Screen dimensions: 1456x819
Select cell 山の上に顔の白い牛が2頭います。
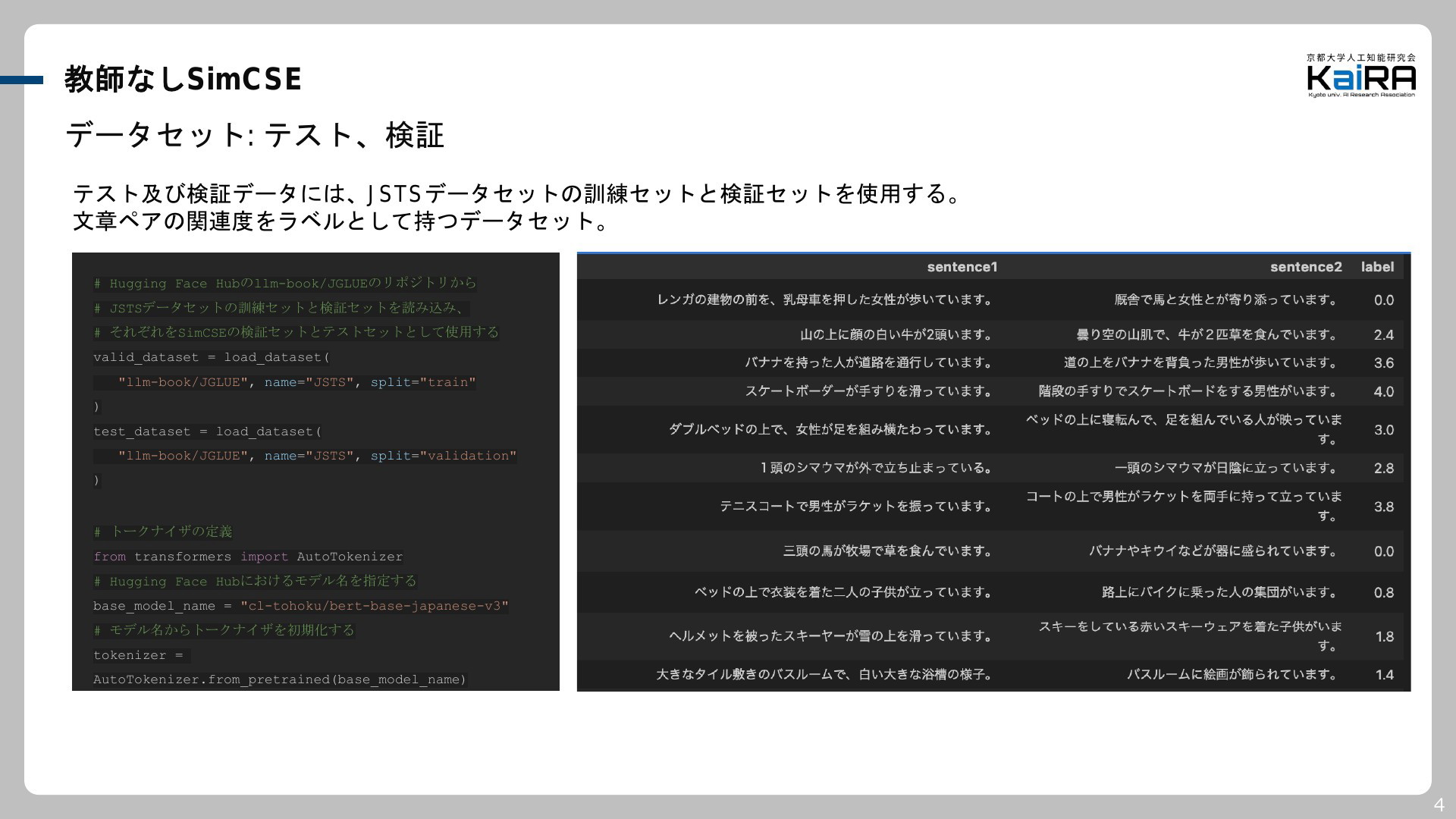897,334
